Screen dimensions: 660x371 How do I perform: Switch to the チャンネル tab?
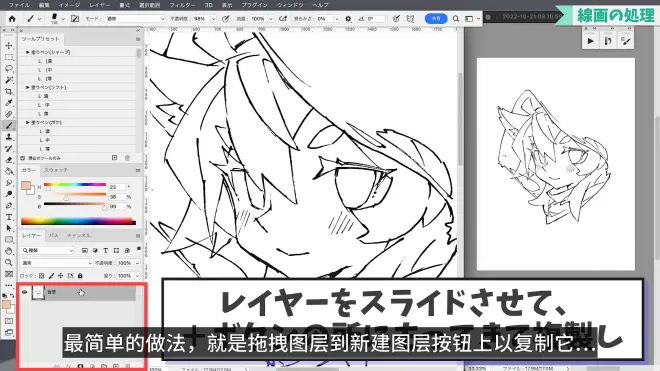click(x=79, y=236)
